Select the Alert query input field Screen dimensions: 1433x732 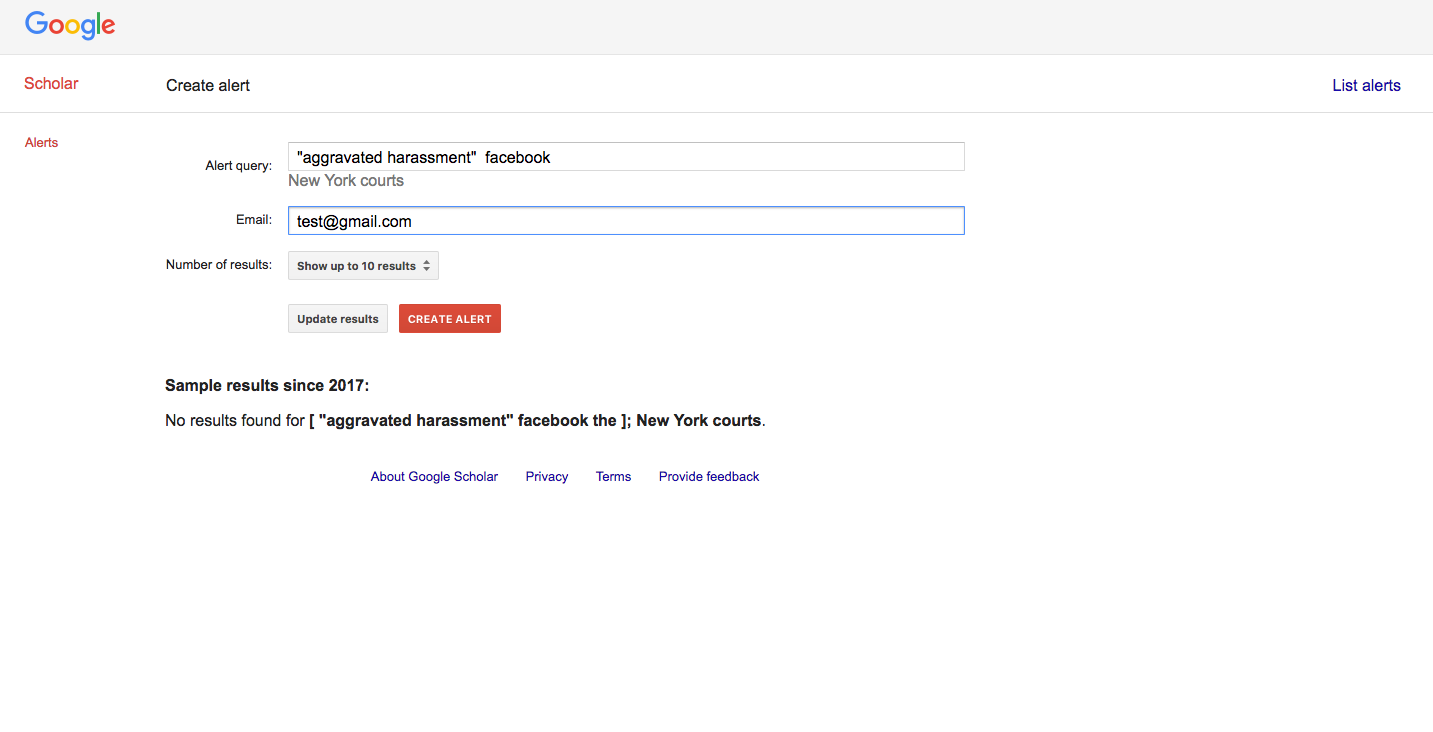click(x=625, y=156)
